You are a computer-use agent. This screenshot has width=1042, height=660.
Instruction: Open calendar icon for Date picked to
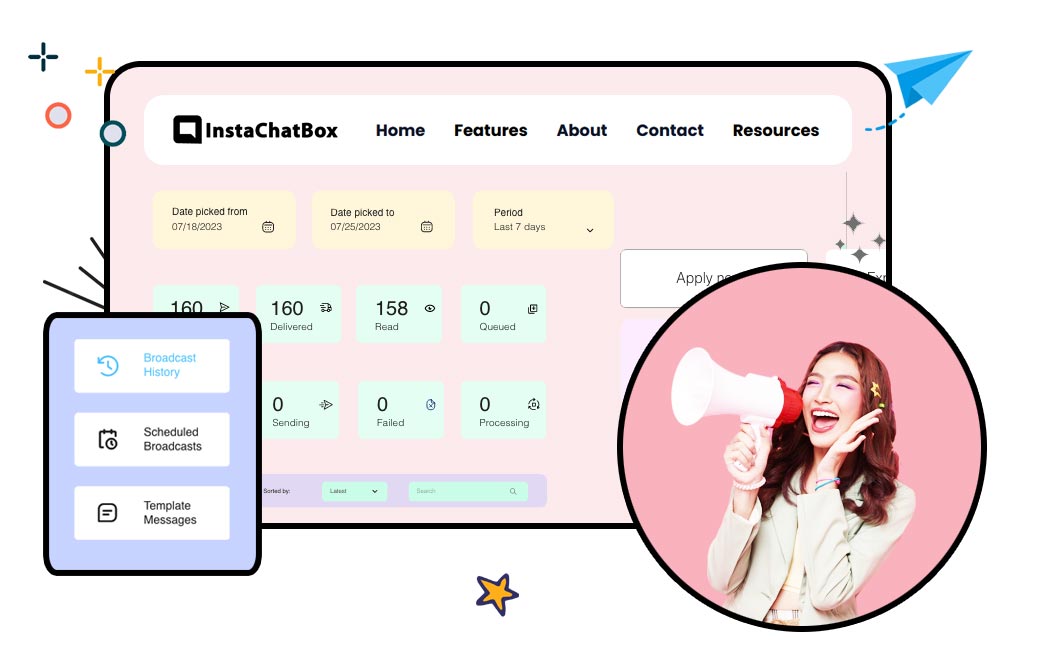427,227
